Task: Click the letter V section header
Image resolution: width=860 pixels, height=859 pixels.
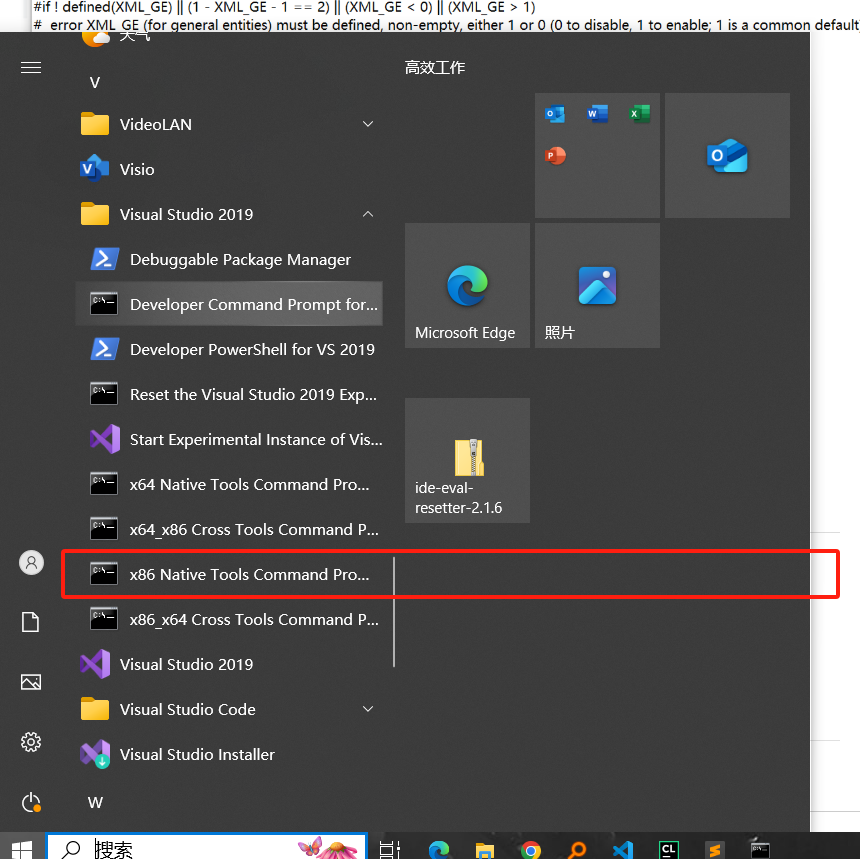Action: pyautogui.click(x=95, y=83)
